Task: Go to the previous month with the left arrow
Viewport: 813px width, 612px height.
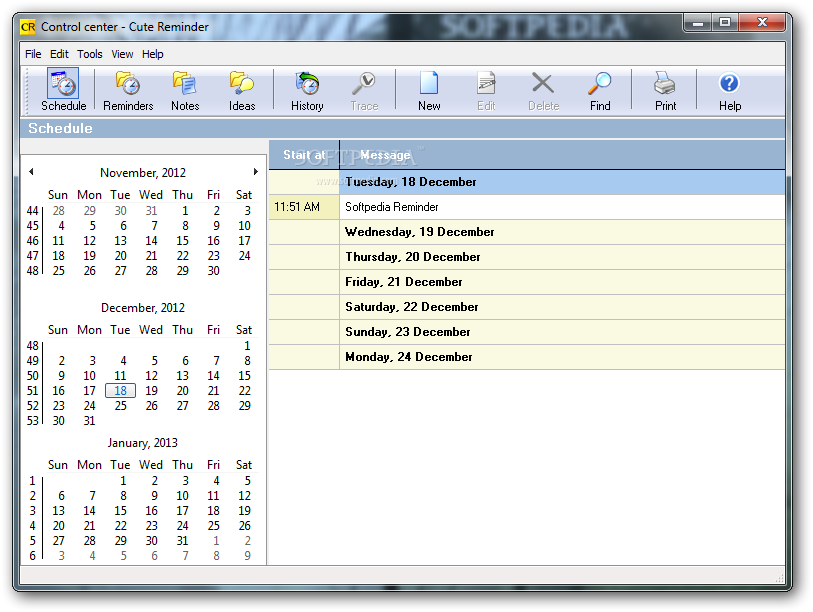Action: point(31,172)
